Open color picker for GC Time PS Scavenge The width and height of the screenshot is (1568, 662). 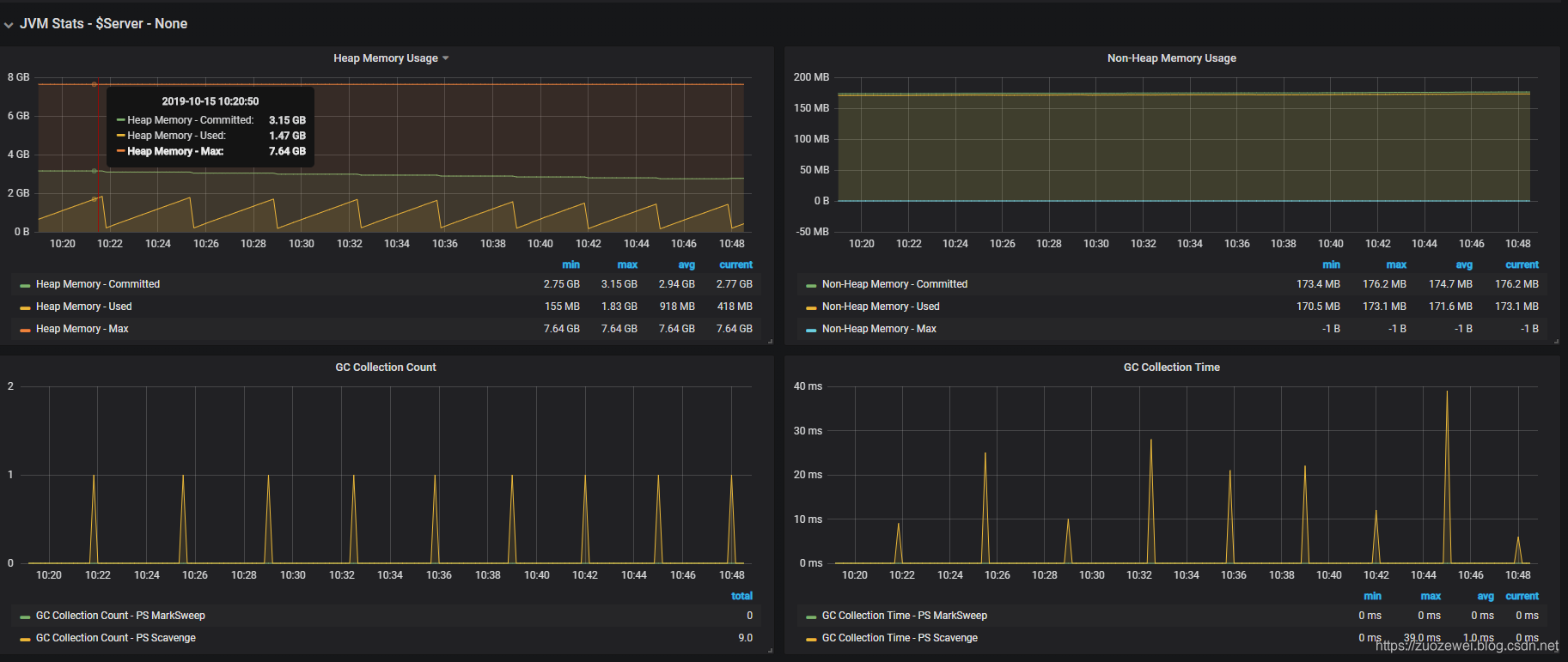pyautogui.click(x=811, y=639)
